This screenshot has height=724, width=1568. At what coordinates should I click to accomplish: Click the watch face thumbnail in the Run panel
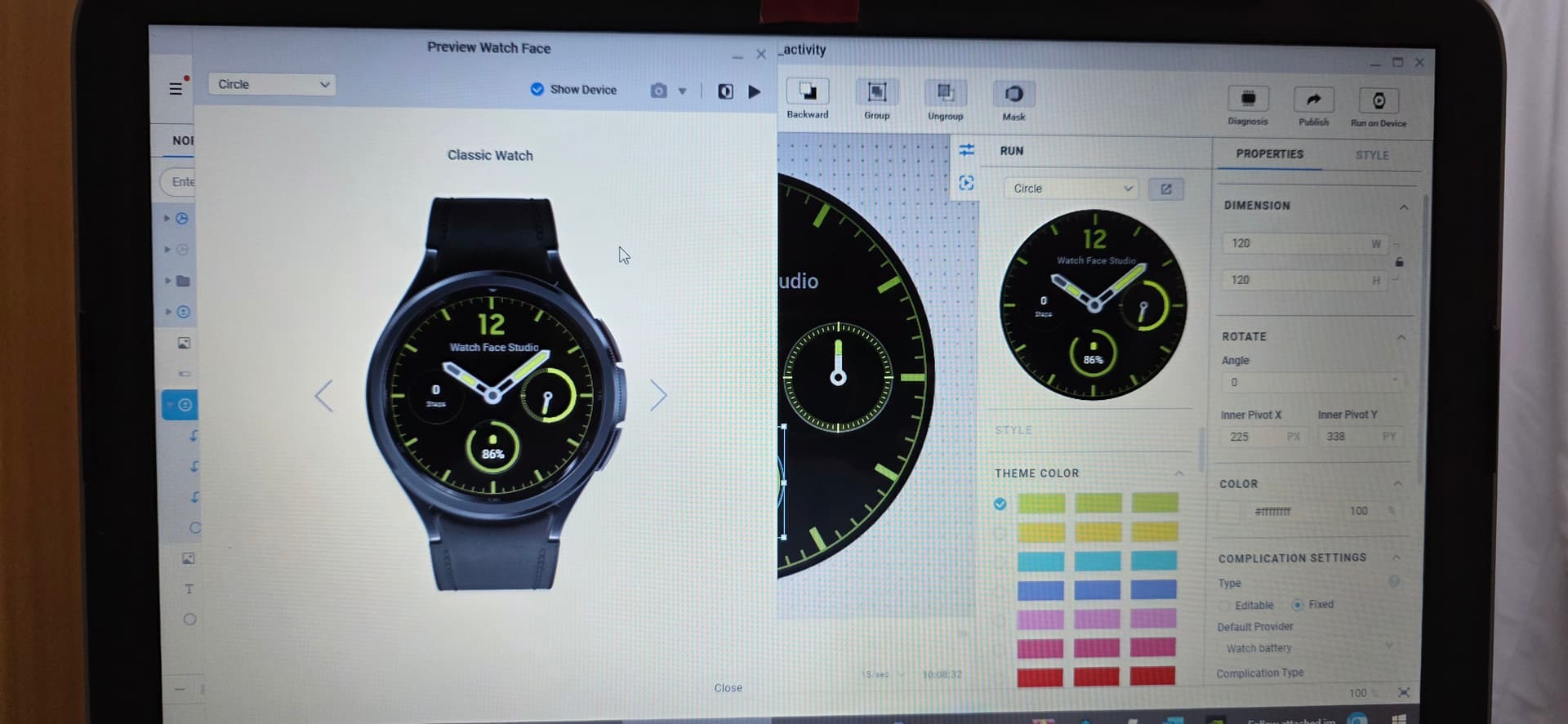pos(1094,304)
